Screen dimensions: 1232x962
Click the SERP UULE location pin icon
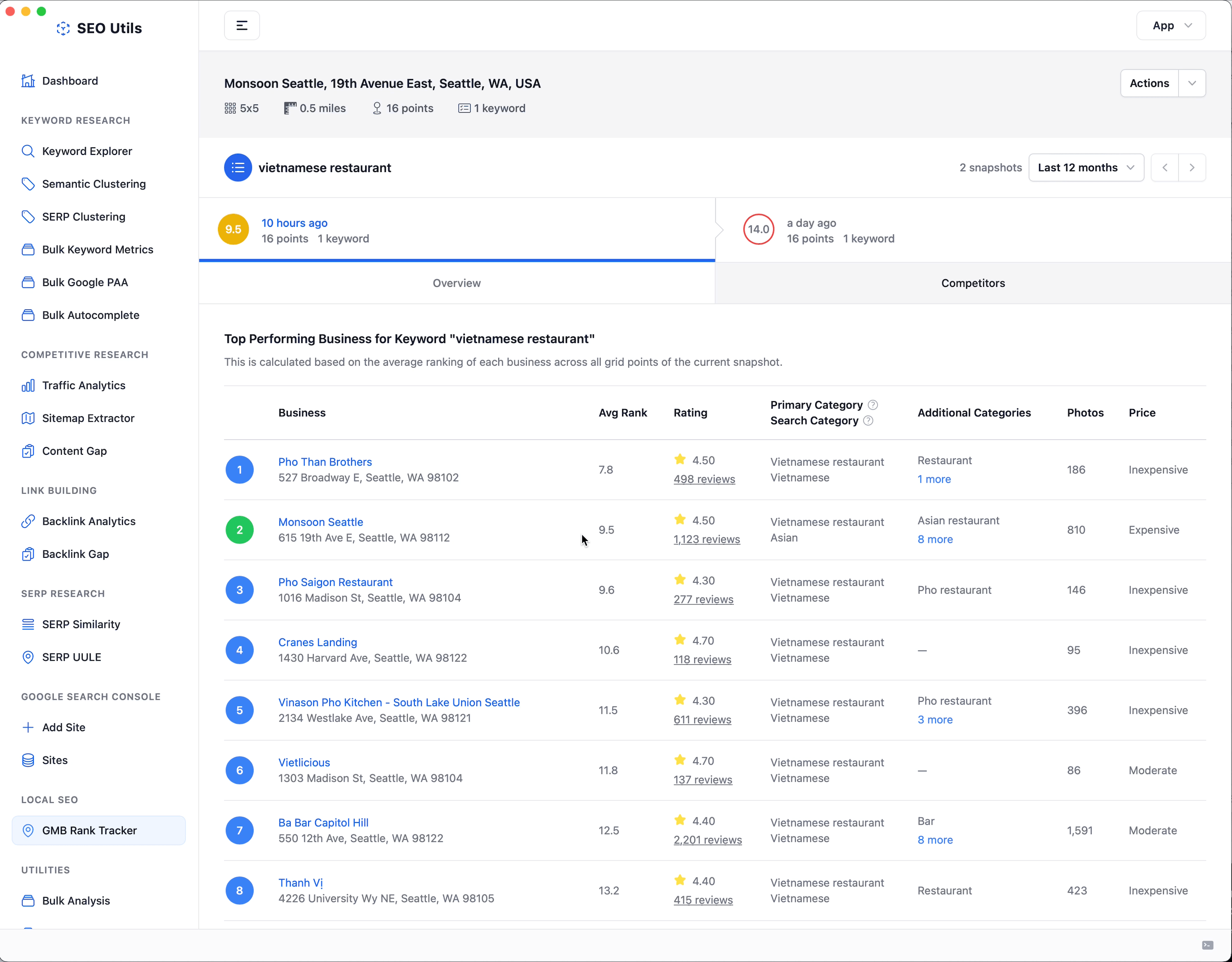coord(28,657)
